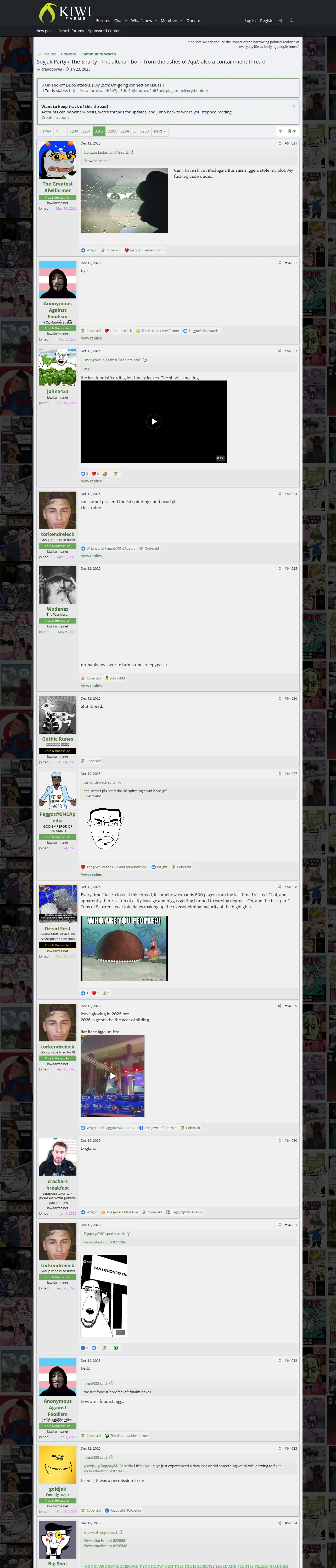Image resolution: width=336 pixels, height=1568 pixels.
Task: Open page-jump ellipsis between 3204 and 5233
Action: (x=134, y=131)
